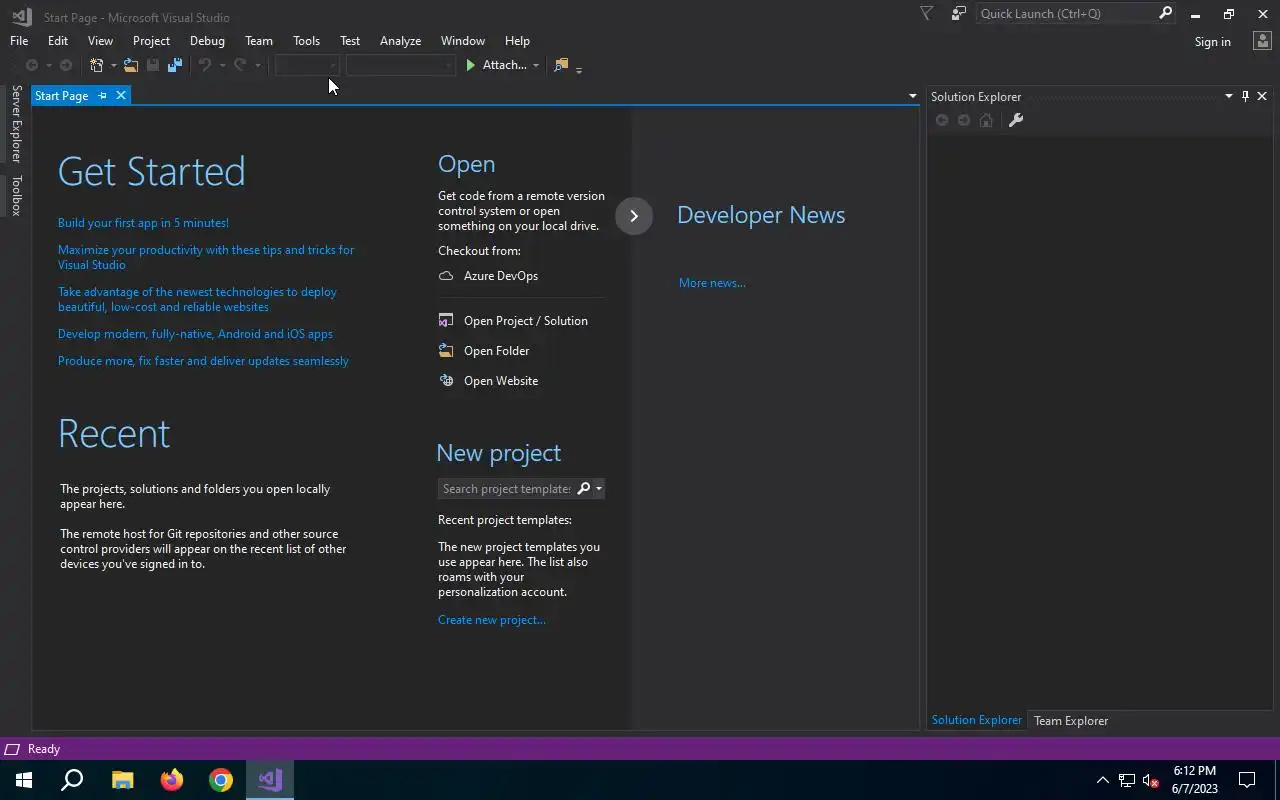This screenshot has height=800, width=1280.
Task: Open the Analyze menu
Action: (400, 41)
